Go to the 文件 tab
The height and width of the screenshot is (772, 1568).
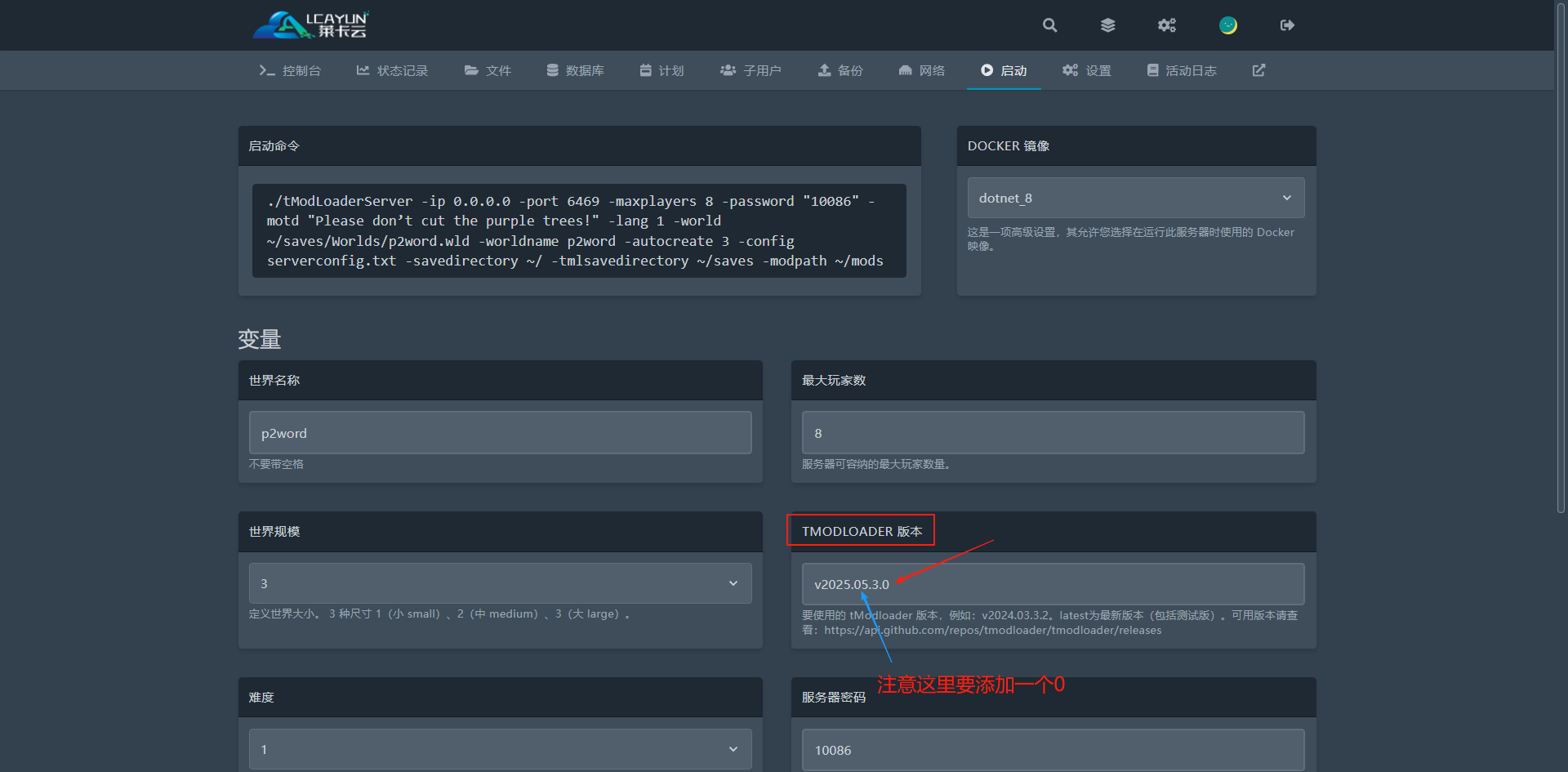pos(488,70)
